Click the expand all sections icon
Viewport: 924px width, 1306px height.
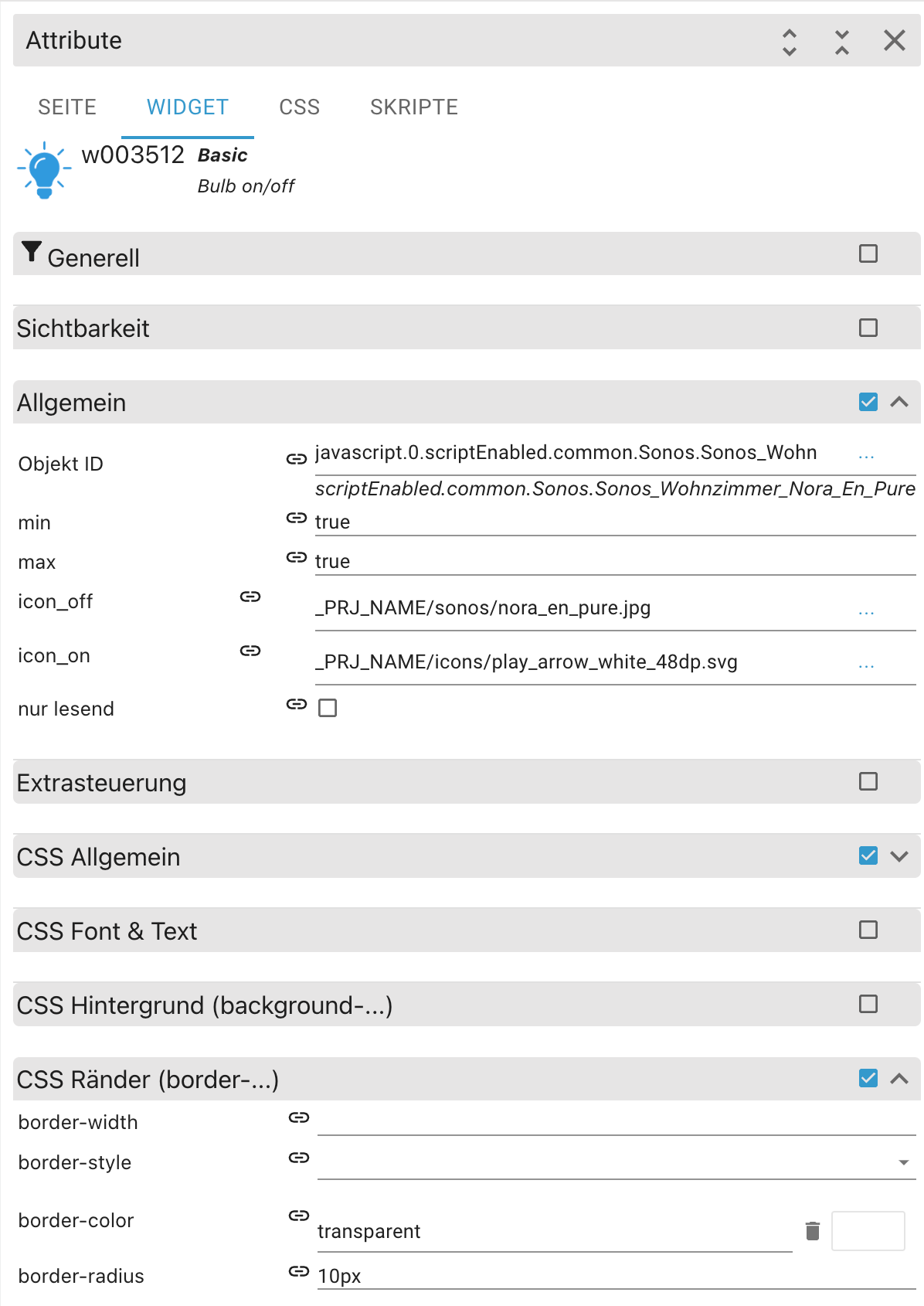click(789, 42)
